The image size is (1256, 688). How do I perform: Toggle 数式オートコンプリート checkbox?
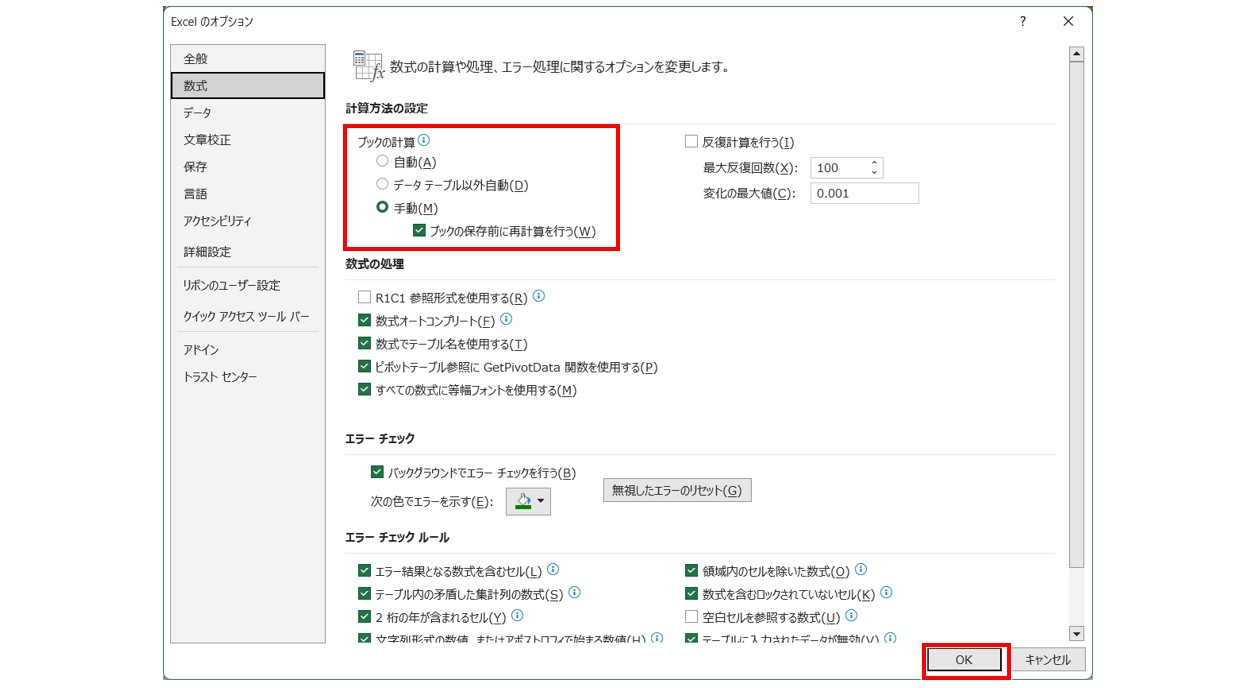pyautogui.click(x=364, y=321)
